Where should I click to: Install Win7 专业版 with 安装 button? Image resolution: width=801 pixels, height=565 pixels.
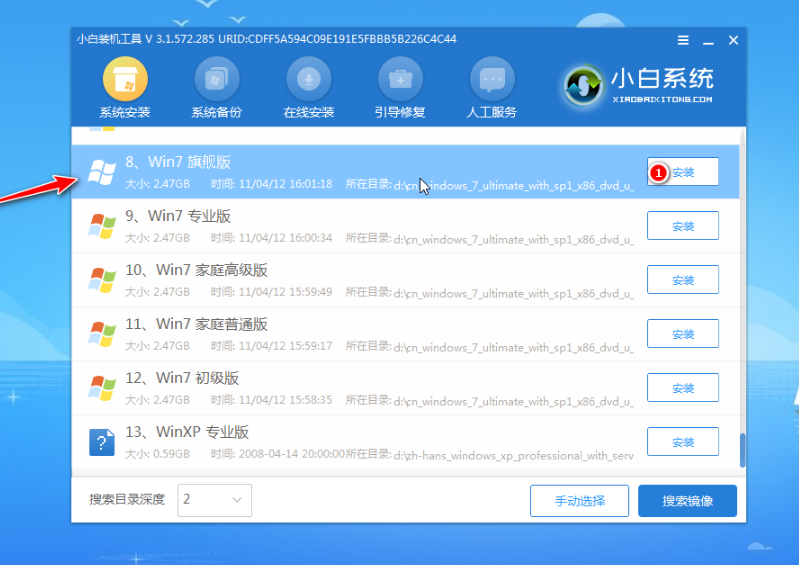[683, 226]
